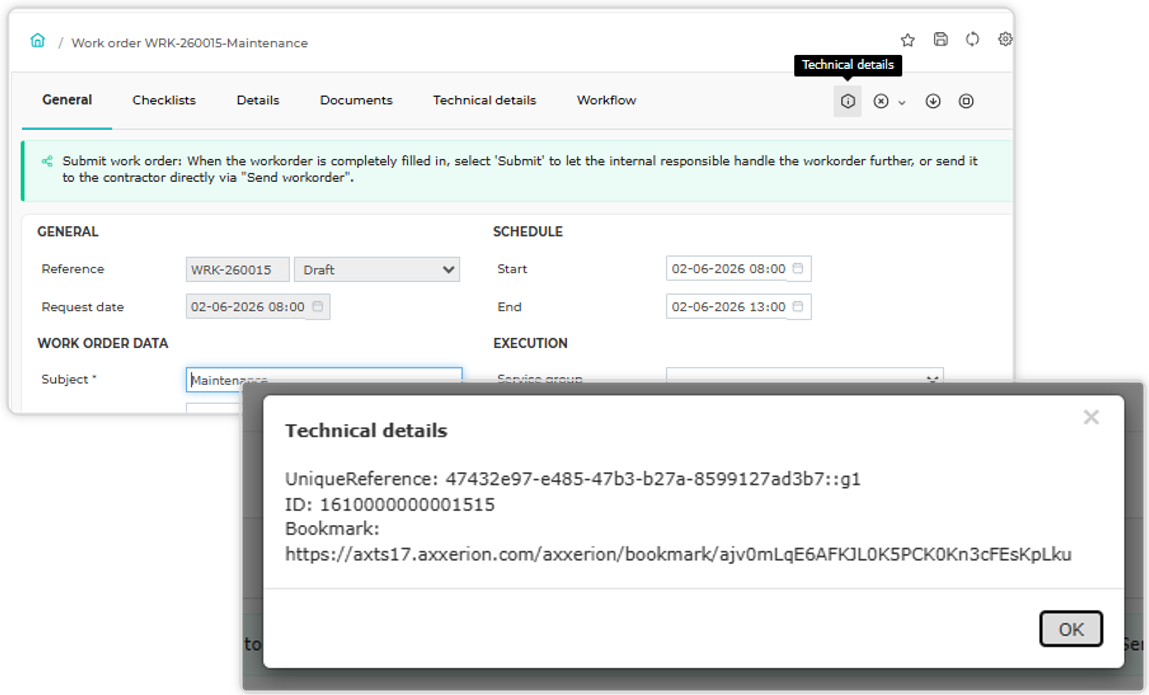Open calendar picker for Start date
This screenshot has width=1149, height=695.
(798, 268)
